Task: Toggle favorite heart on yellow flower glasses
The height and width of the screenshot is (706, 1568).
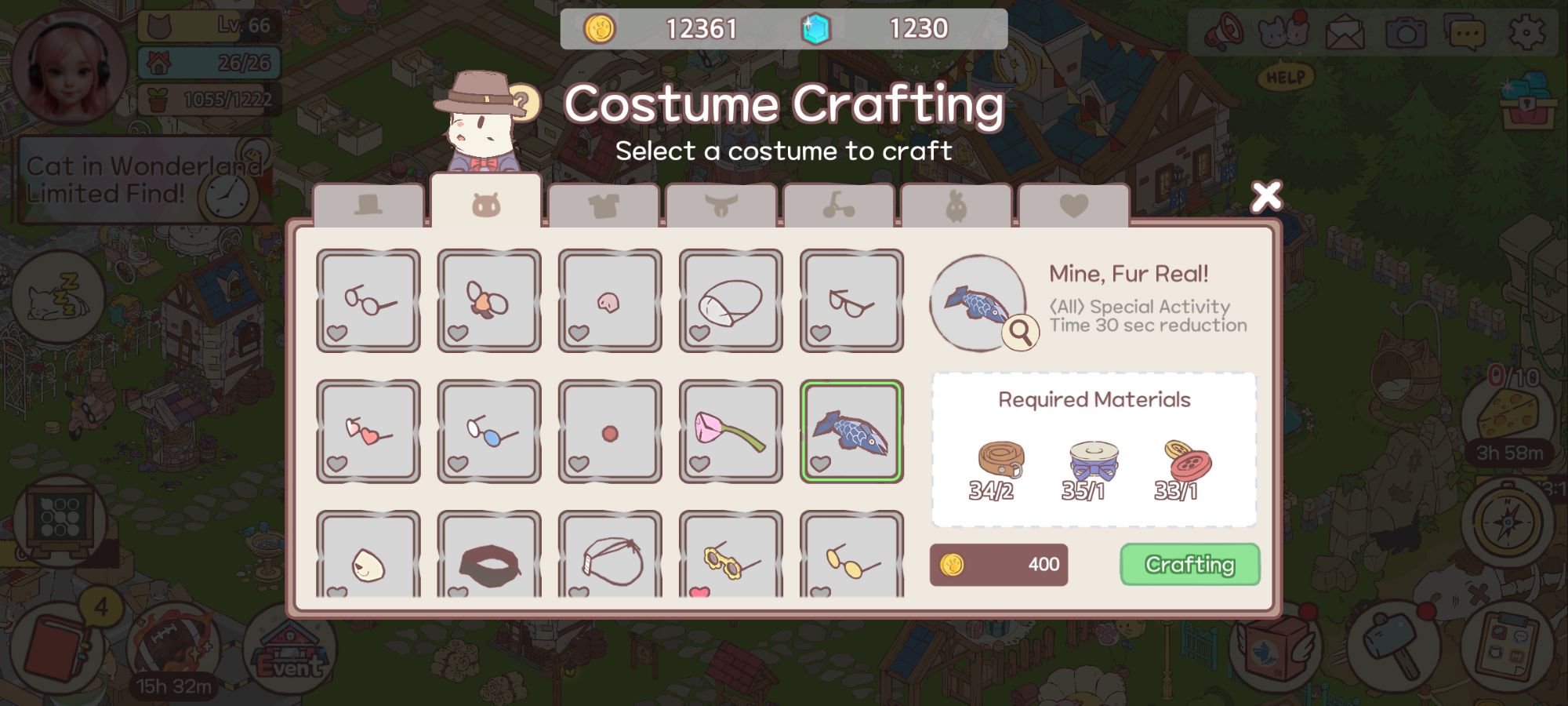Action: coord(699,591)
